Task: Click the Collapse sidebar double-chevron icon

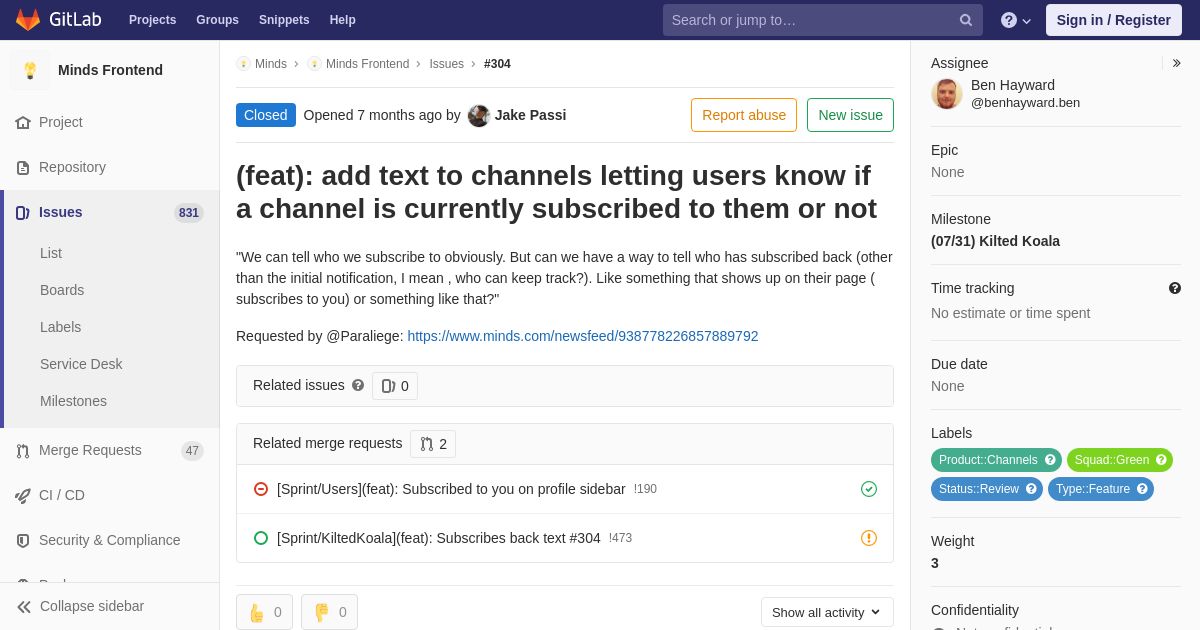Action: tap(24, 606)
